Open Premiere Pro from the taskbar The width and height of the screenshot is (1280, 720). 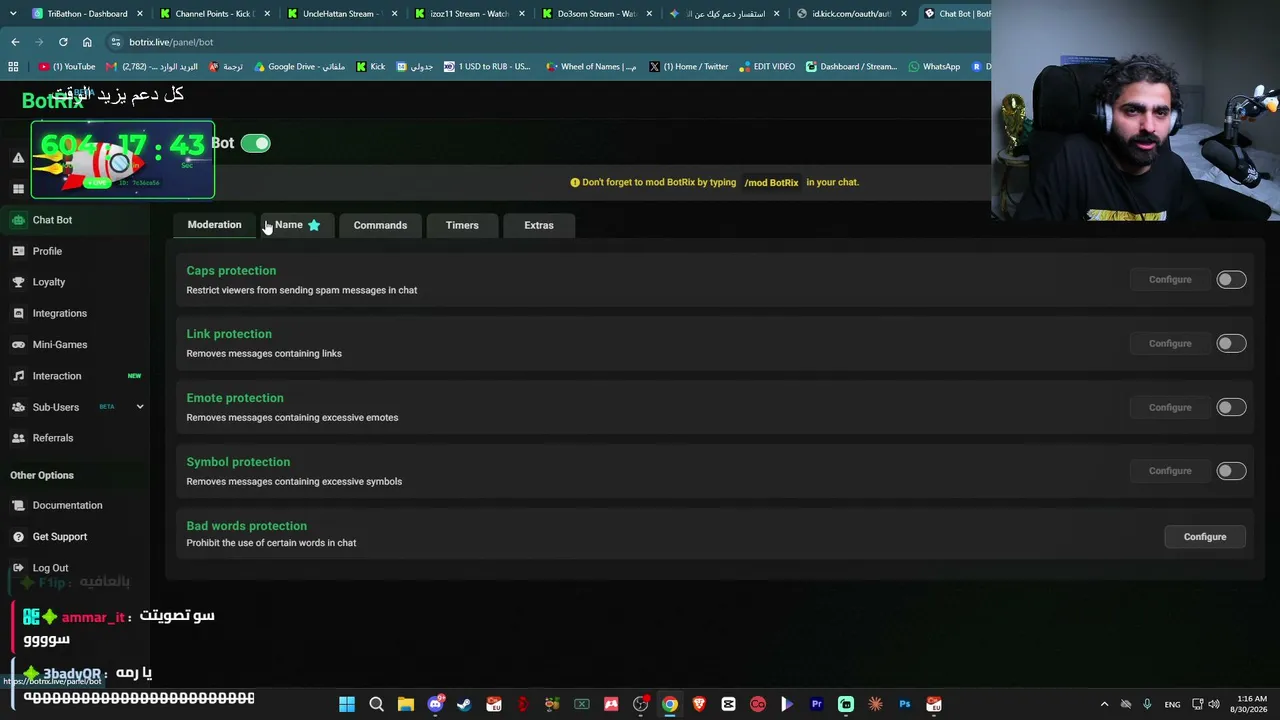tap(816, 704)
